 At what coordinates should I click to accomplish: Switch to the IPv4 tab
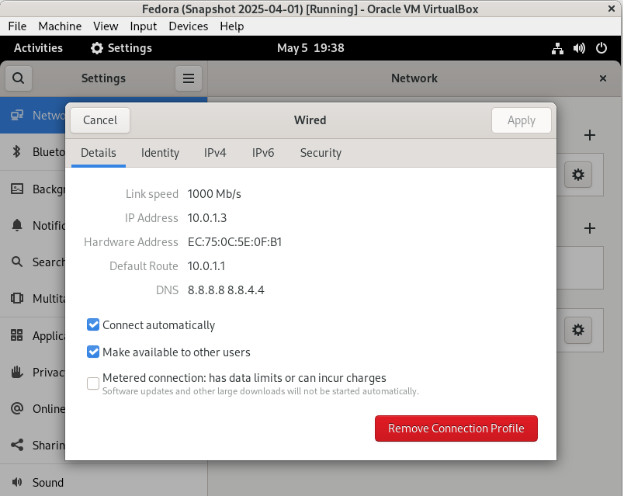click(x=215, y=153)
